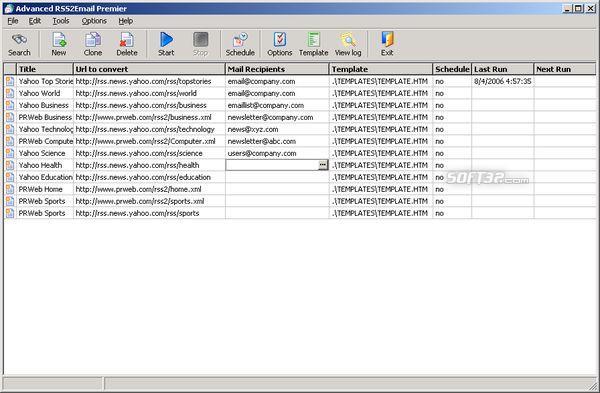
Task: Select news@xyz.com recipient cell
Action: [x=277, y=129]
